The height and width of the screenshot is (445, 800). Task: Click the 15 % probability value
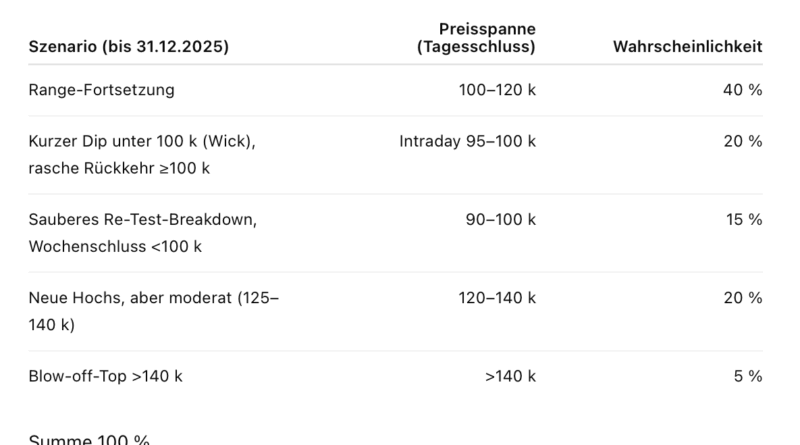click(x=743, y=219)
